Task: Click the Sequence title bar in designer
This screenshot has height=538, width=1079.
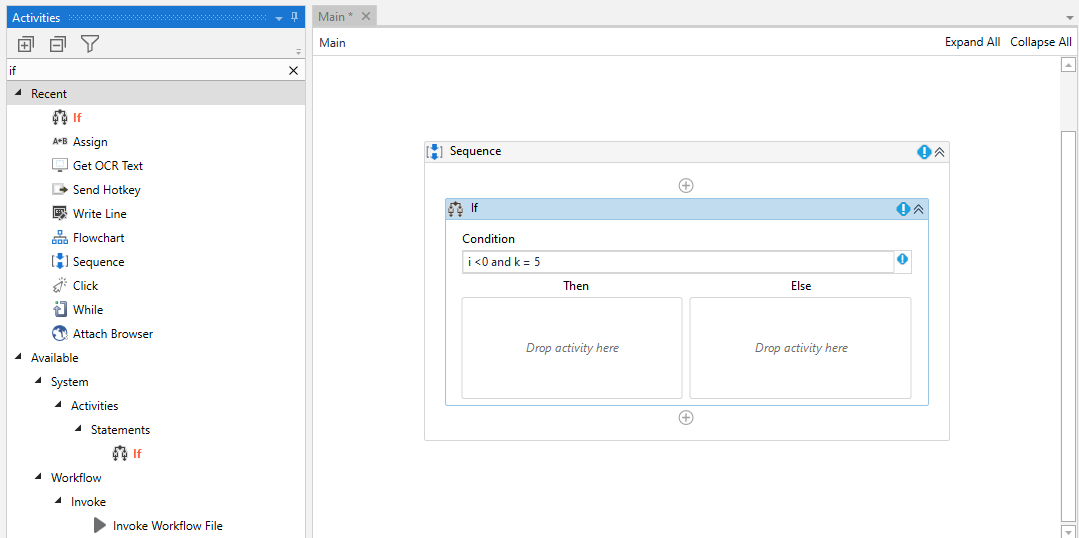Action: [x=687, y=152]
